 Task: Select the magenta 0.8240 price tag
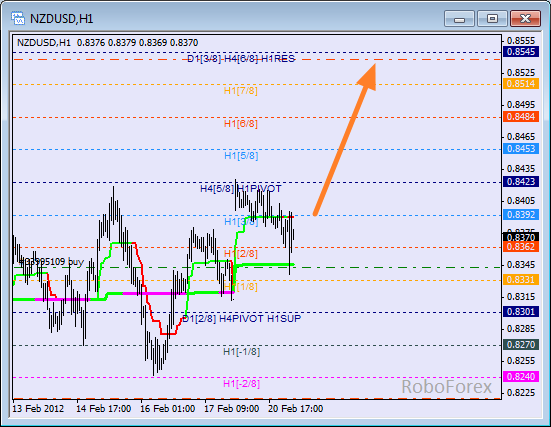coord(521,376)
